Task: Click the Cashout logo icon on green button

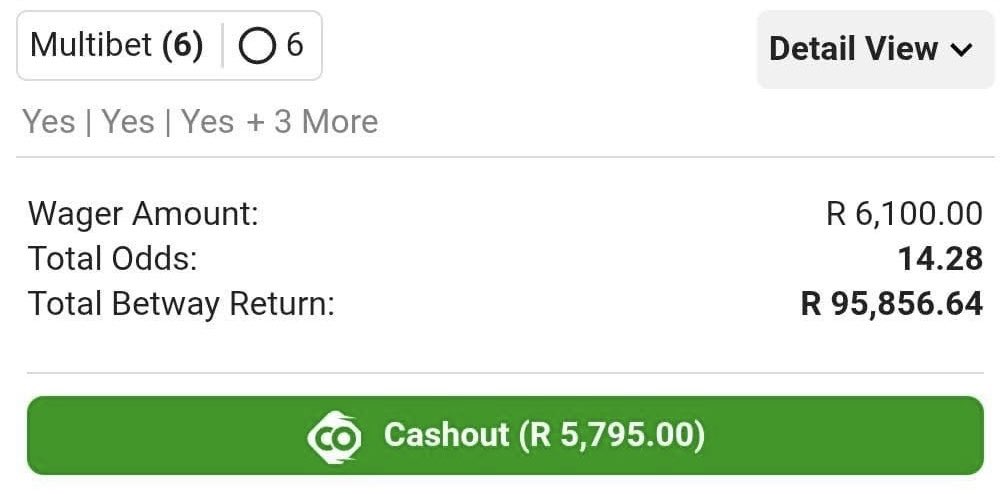Action: point(334,435)
